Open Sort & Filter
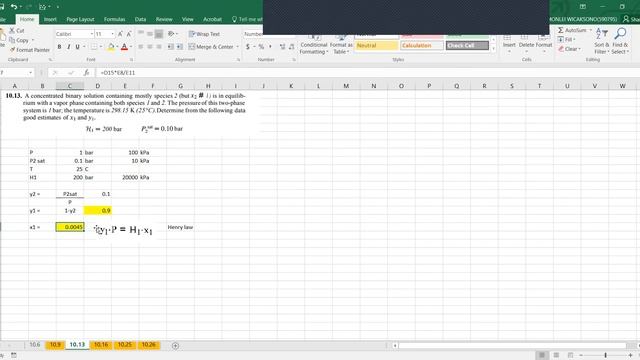 point(602,41)
